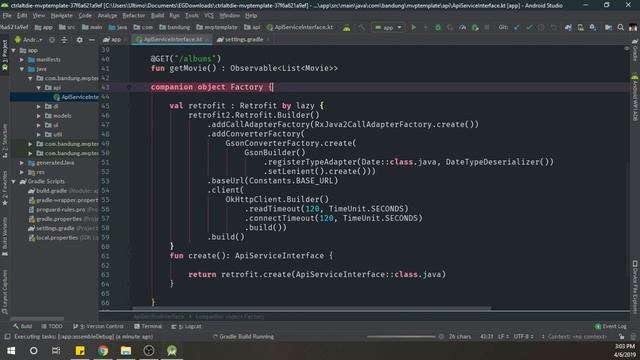
Task: Select the ApiServiceInterface.kt editor tab
Action: (173, 40)
